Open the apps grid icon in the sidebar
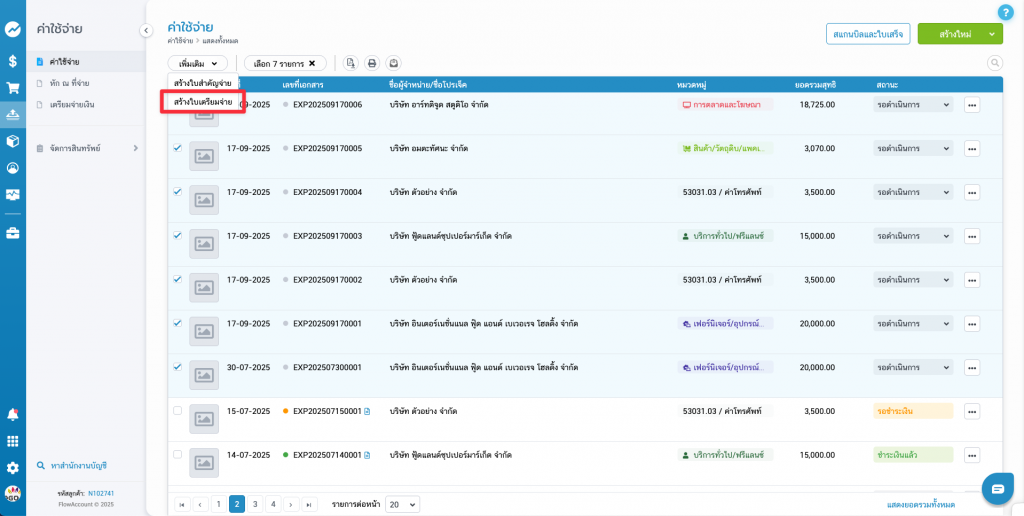Viewport: 1024px width, 516px height. (13, 441)
